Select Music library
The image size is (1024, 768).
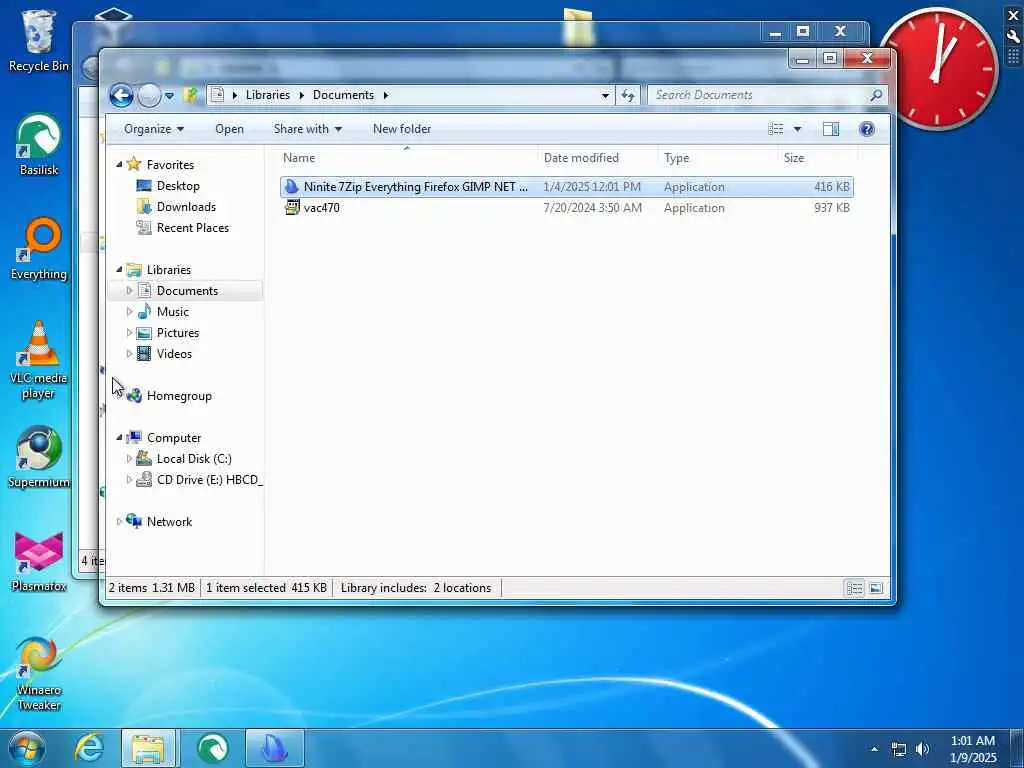(172, 312)
